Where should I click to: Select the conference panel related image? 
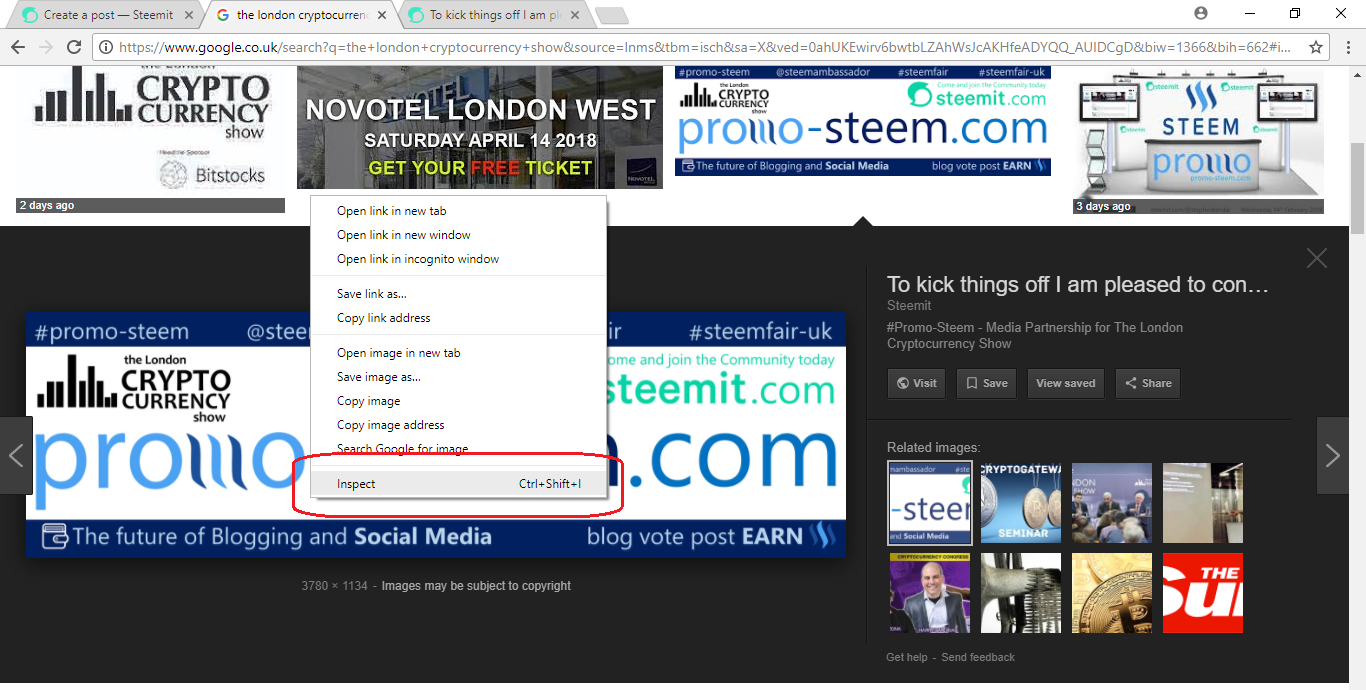coord(1112,503)
